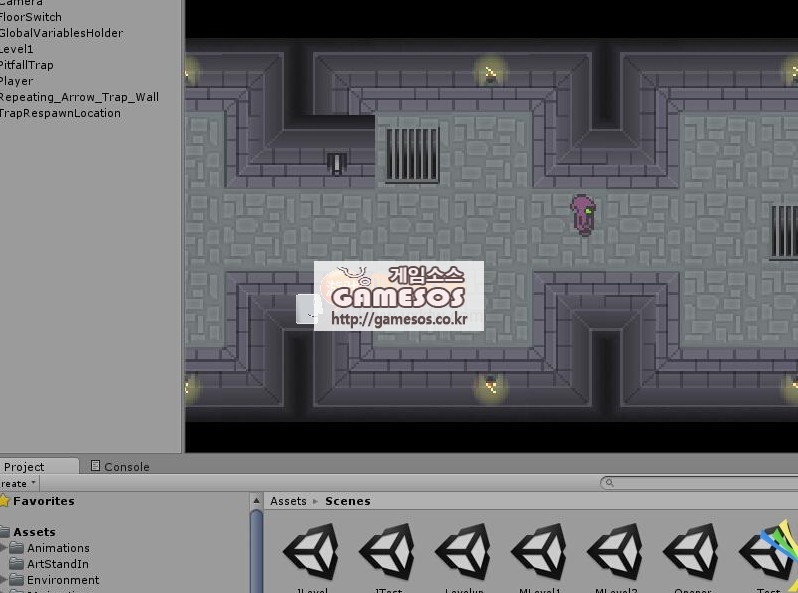Click Scenes in the breadcrumb path
This screenshot has width=798, height=593.
pyautogui.click(x=348, y=501)
